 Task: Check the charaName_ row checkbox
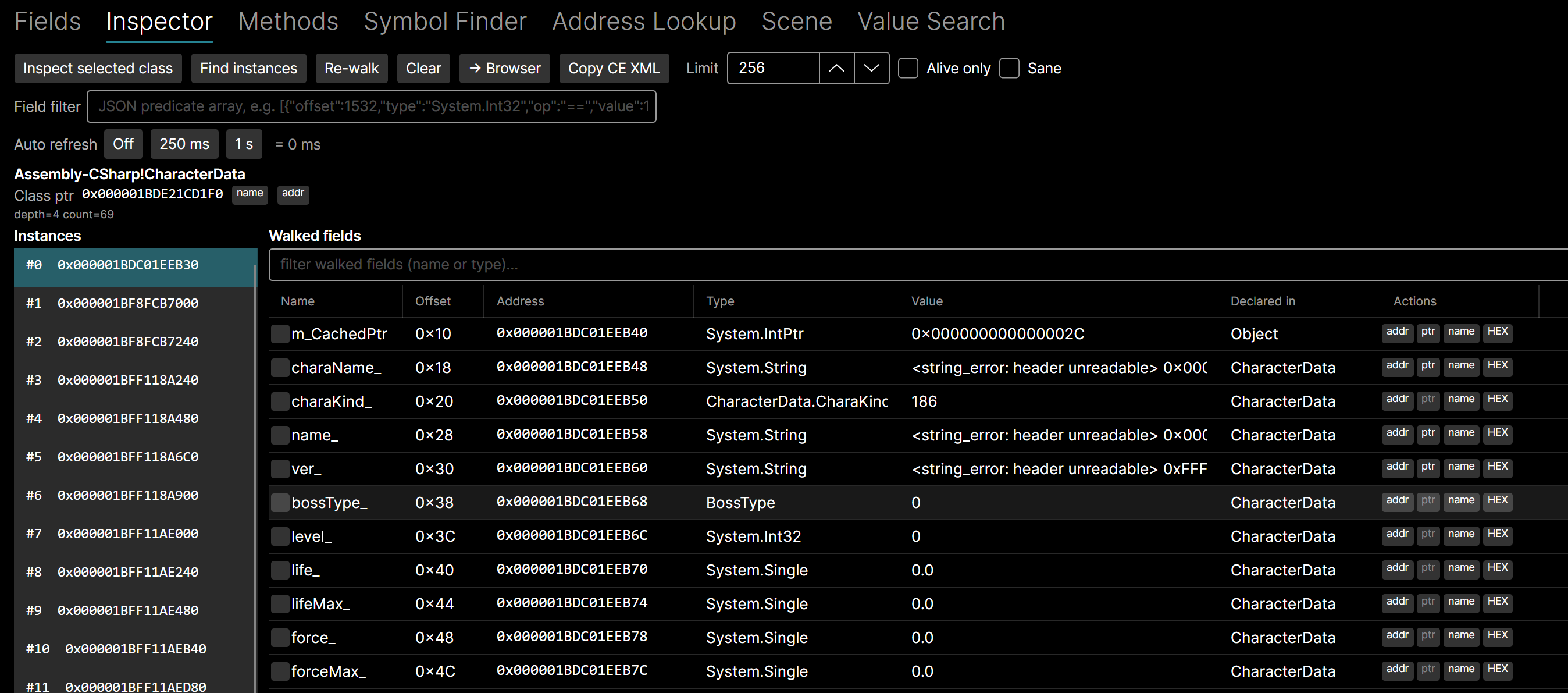[x=280, y=367]
